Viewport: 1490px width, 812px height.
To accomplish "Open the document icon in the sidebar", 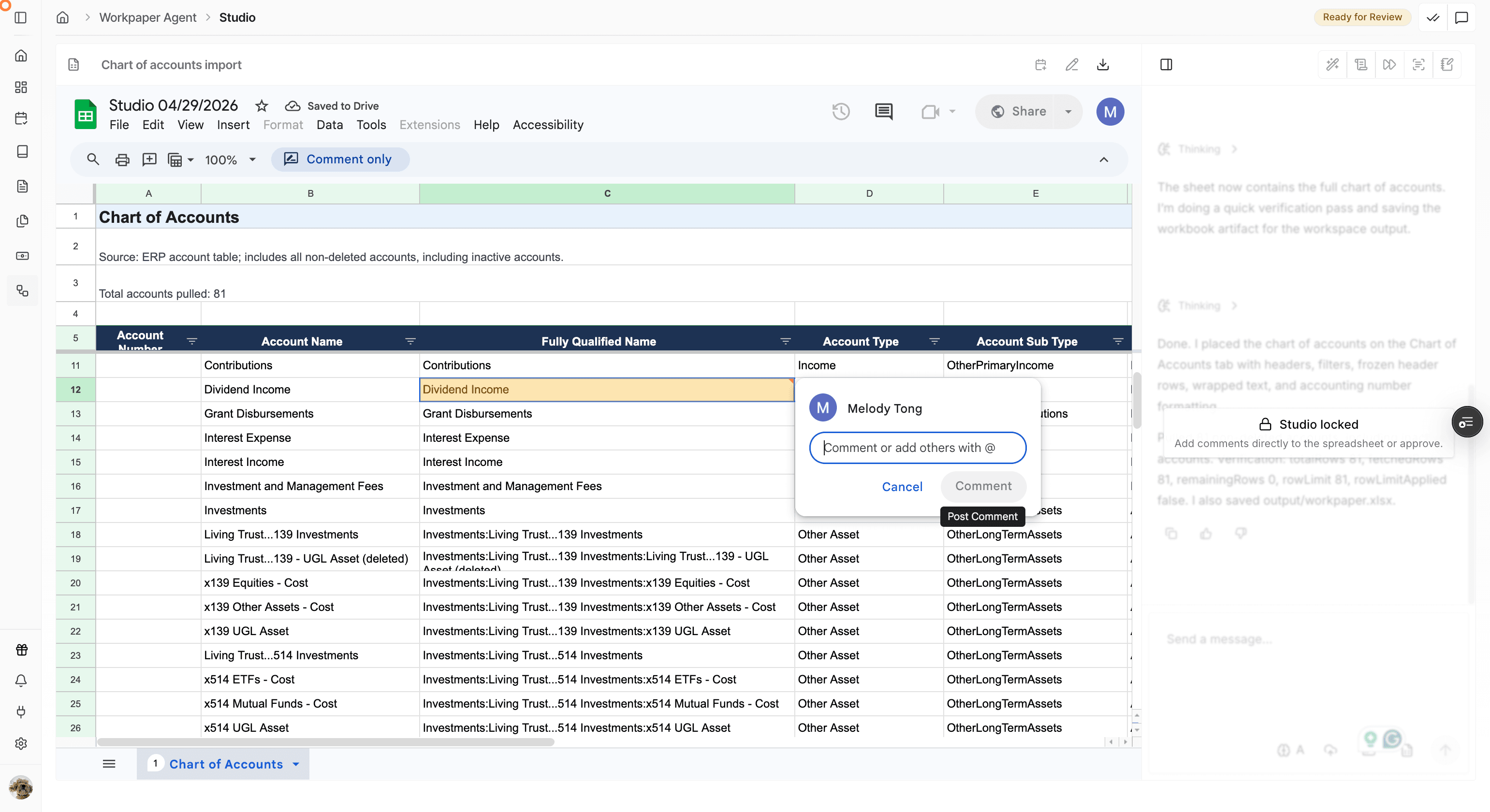I will [22, 186].
